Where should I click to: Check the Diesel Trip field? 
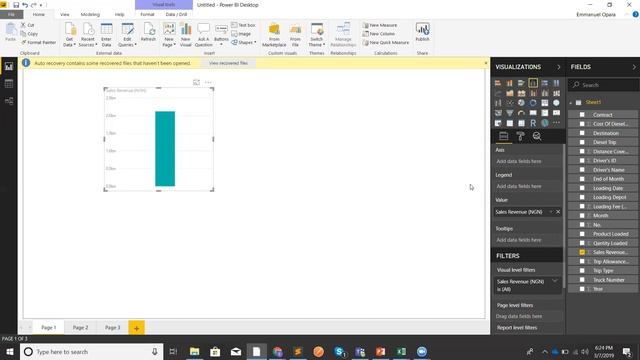point(582,142)
